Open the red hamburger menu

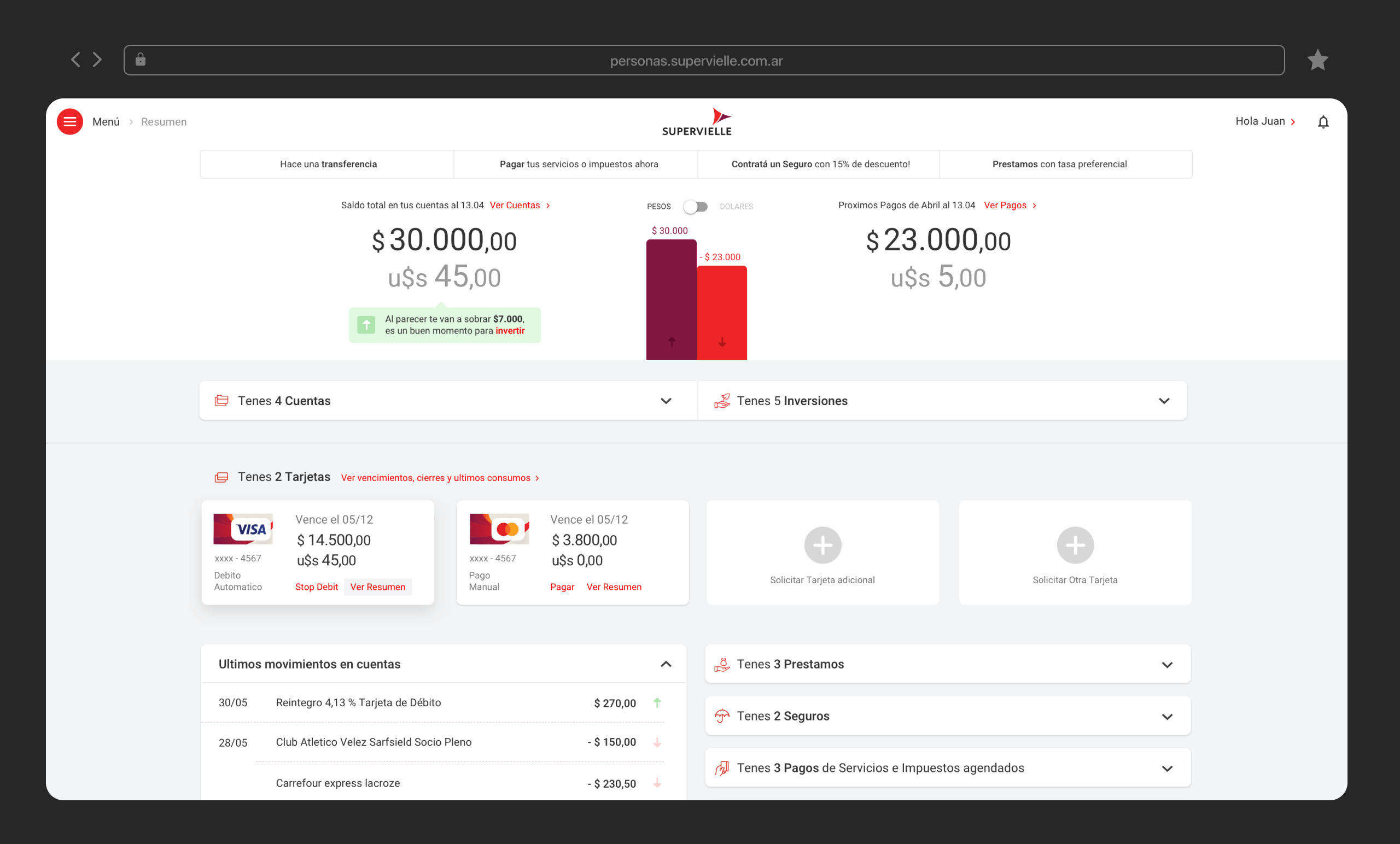coord(69,121)
